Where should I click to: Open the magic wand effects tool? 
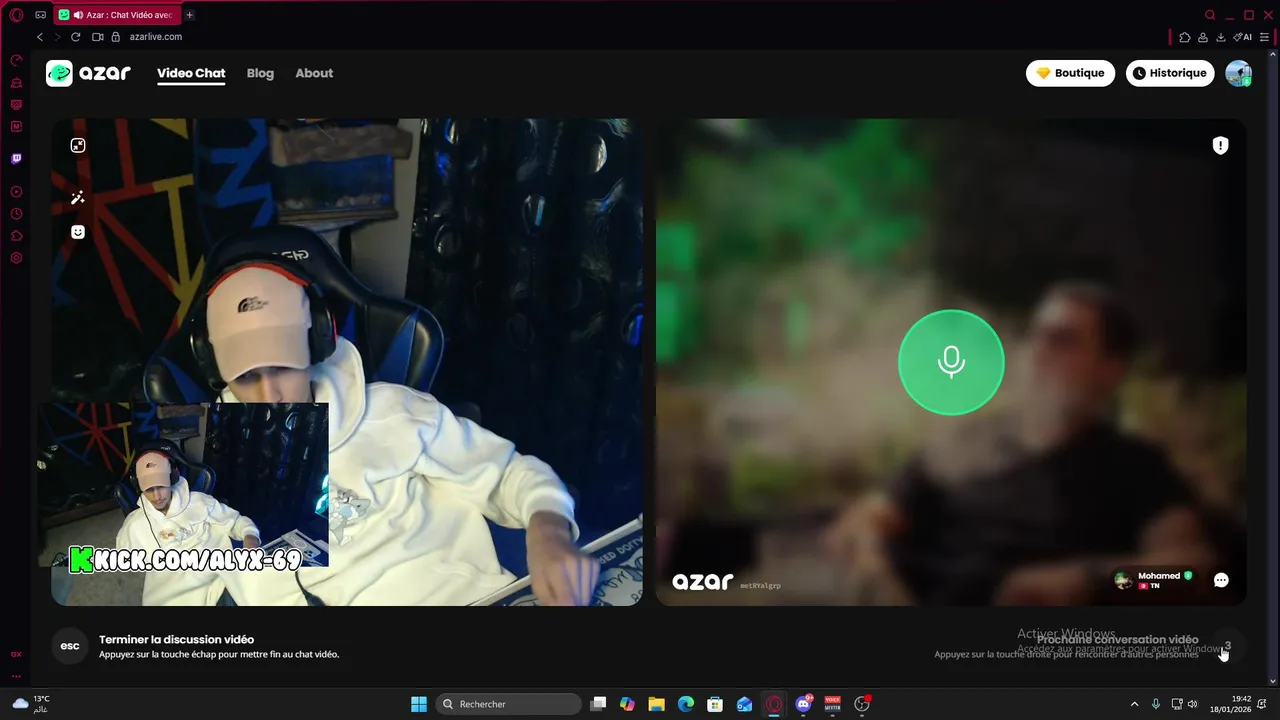point(78,198)
